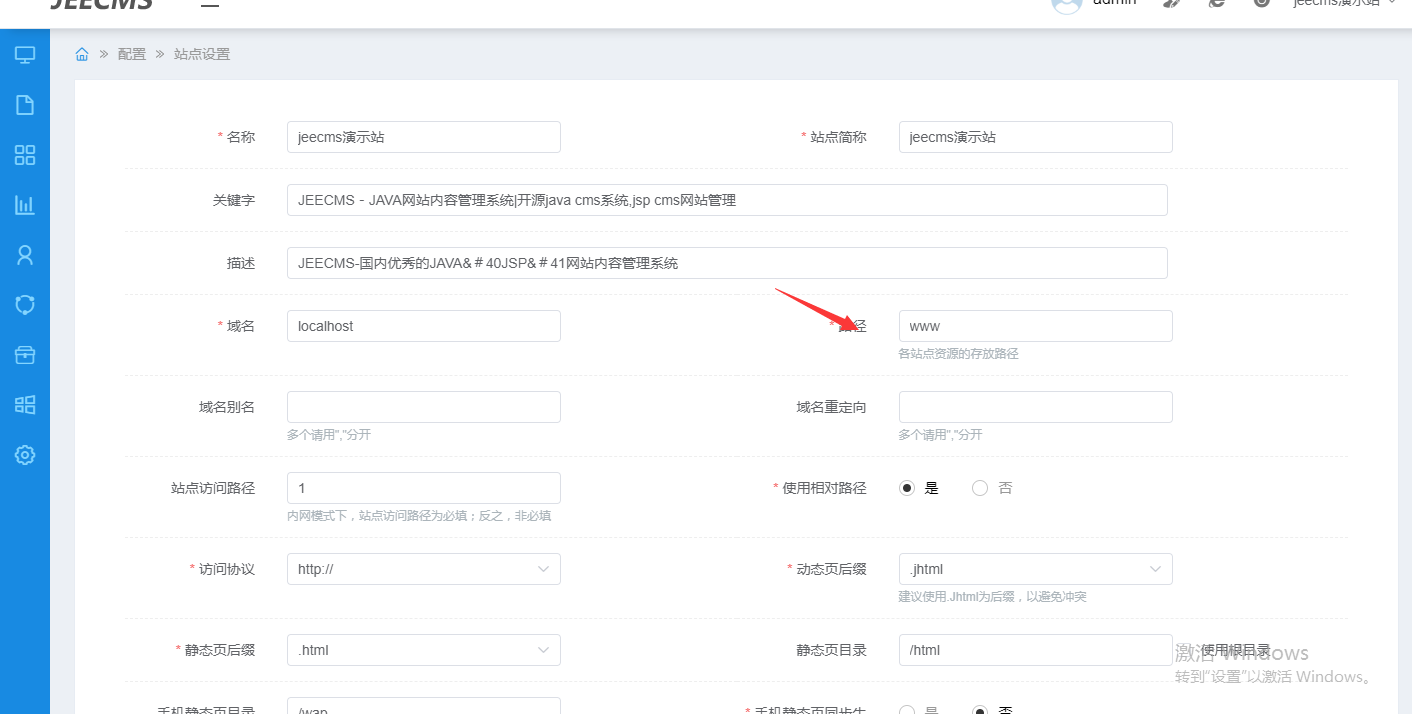Focus the 名称 input field
This screenshot has width=1412, height=714.
pos(424,137)
